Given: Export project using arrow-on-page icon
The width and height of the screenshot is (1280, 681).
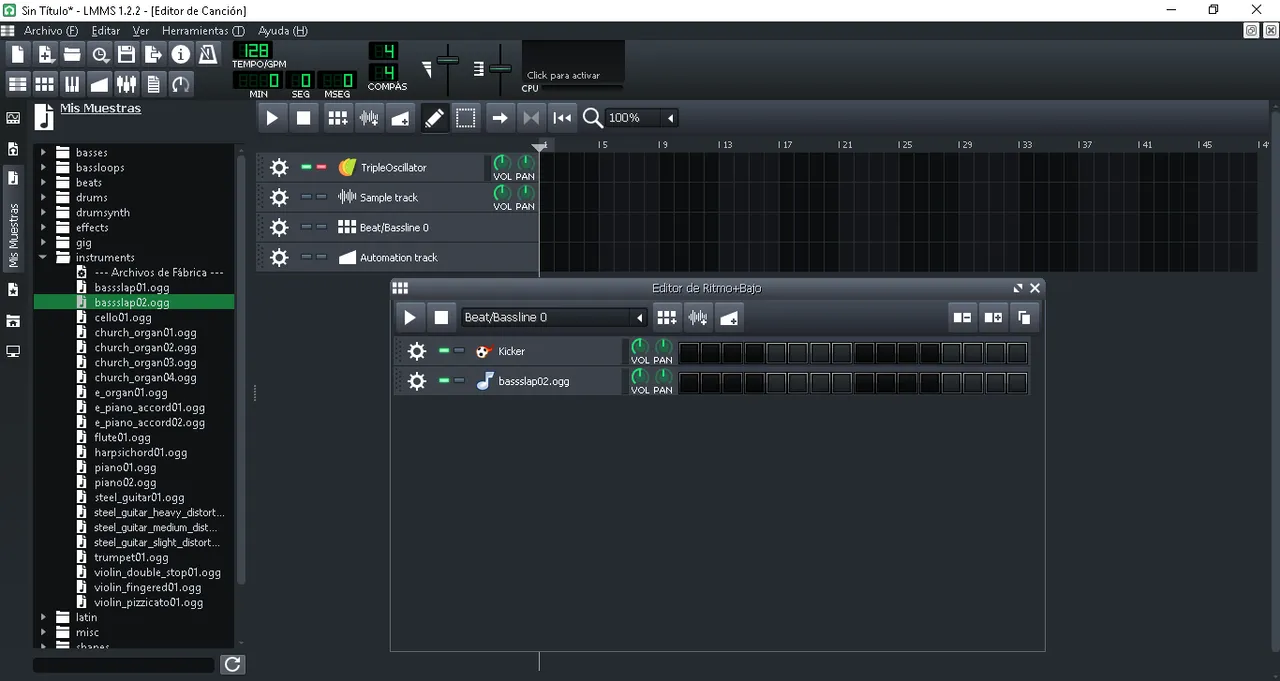Looking at the screenshot, I should [x=153, y=54].
